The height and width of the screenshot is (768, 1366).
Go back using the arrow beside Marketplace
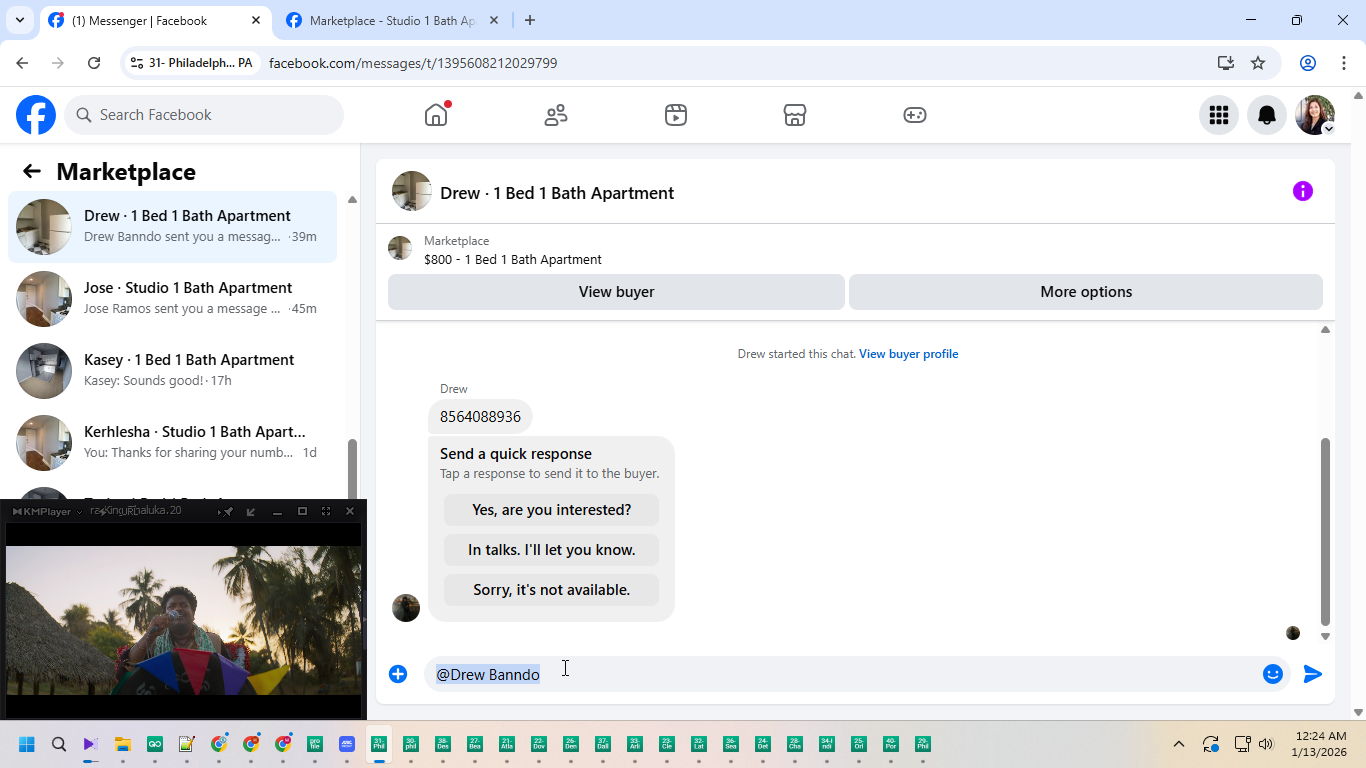pos(32,171)
